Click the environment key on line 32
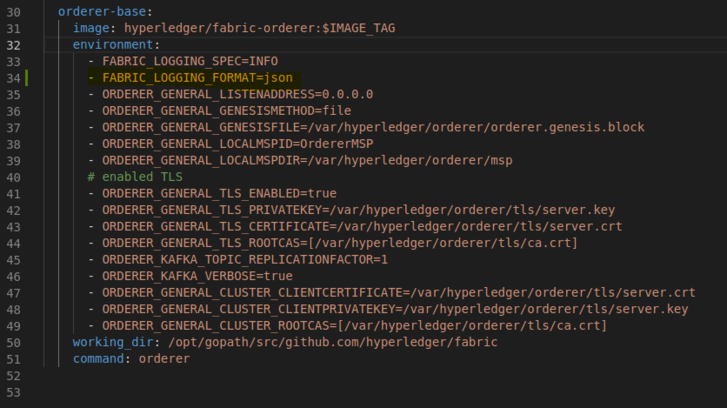Screen dimensions: 727x408 pos(113,45)
